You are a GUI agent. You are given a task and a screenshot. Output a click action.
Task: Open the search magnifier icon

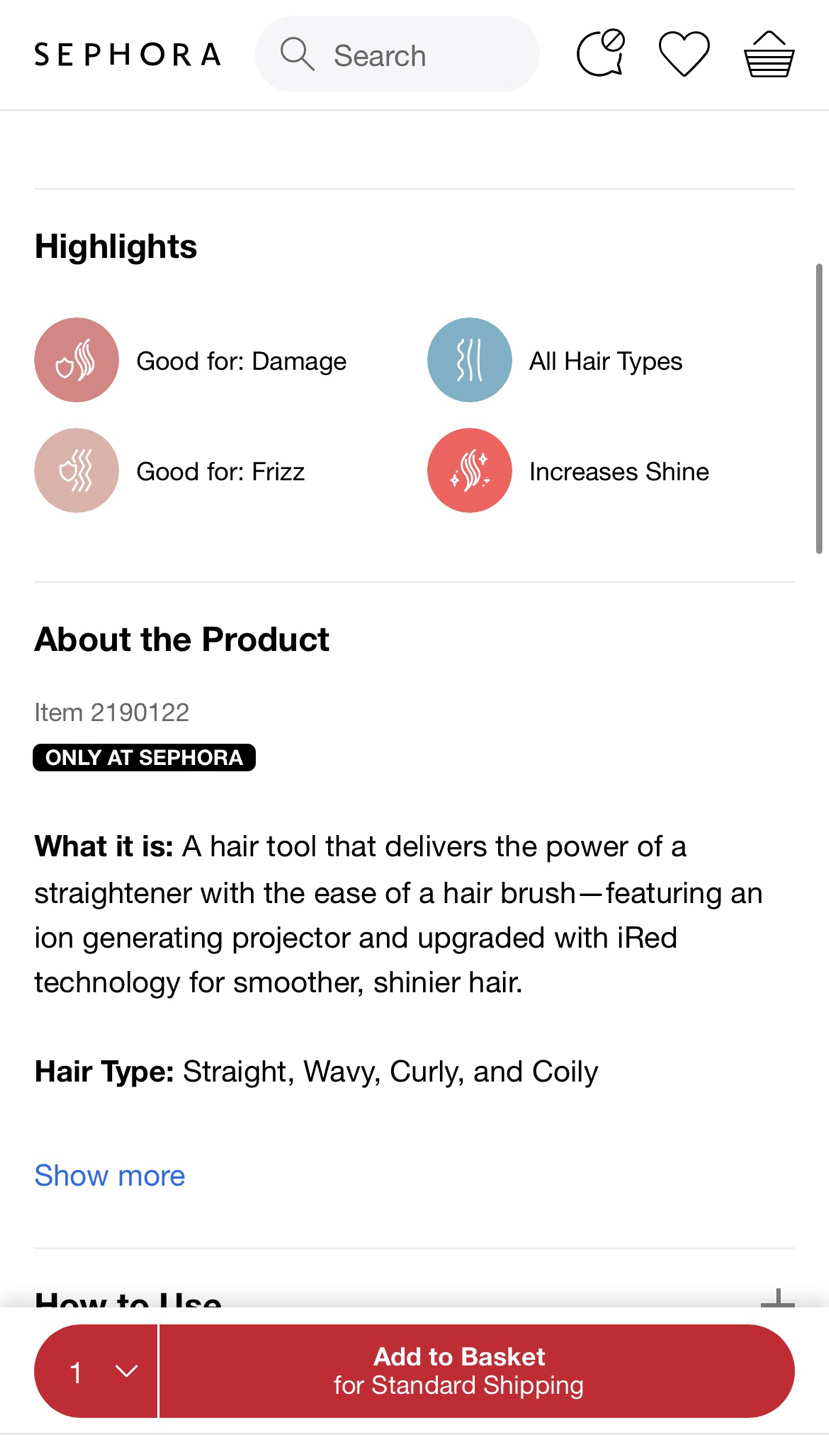pos(296,54)
